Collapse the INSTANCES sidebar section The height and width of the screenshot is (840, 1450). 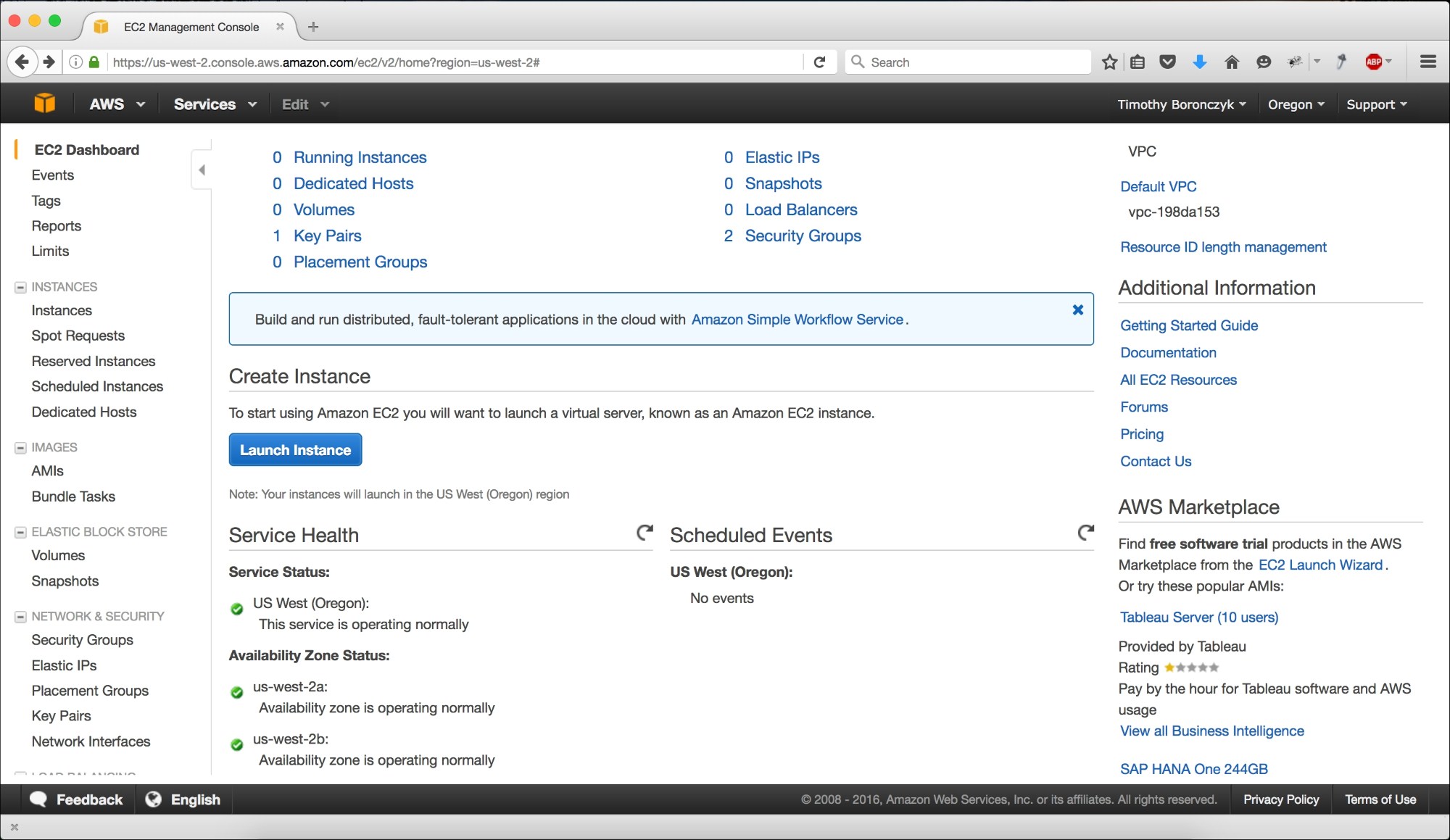pyautogui.click(x=21, y=288)
